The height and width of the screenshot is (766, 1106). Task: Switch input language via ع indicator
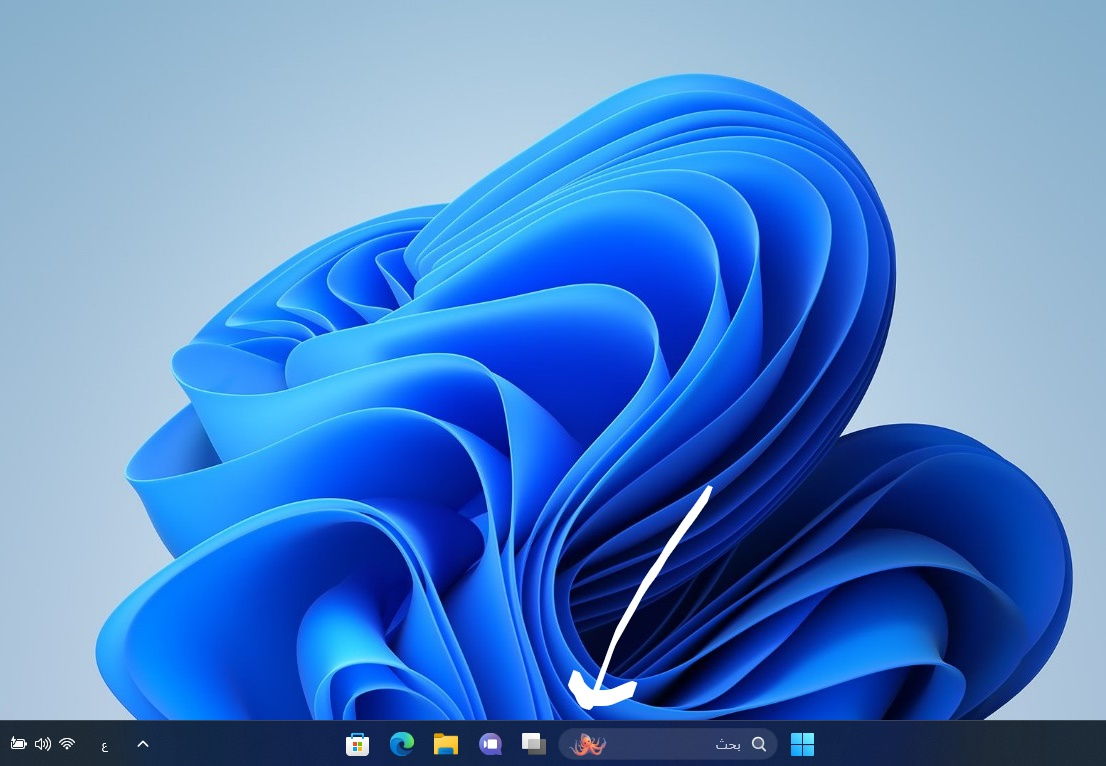point(105,746)
